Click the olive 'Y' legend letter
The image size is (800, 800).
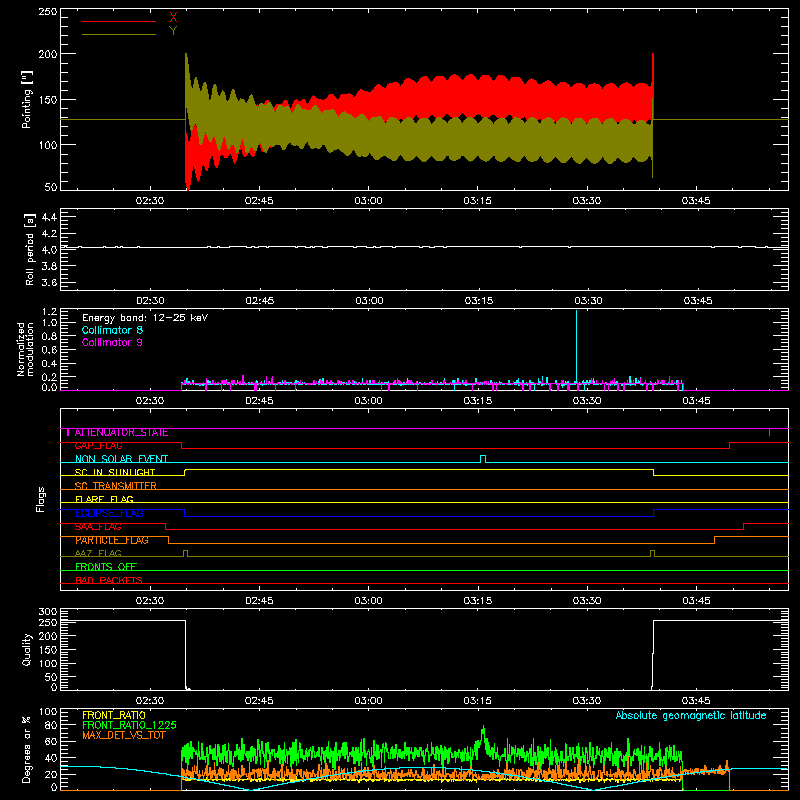click(x=173, y=31)
